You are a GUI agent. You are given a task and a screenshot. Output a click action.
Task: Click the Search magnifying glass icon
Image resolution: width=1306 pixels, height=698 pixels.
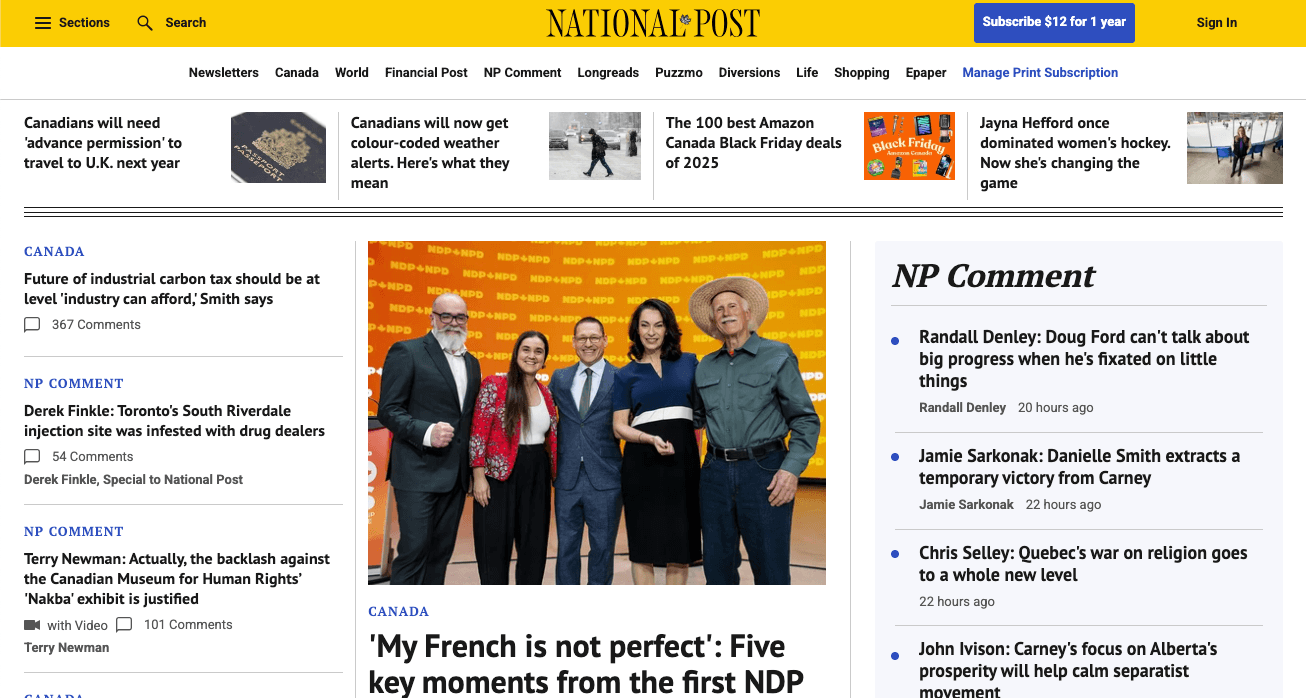(x=145, y=23)
